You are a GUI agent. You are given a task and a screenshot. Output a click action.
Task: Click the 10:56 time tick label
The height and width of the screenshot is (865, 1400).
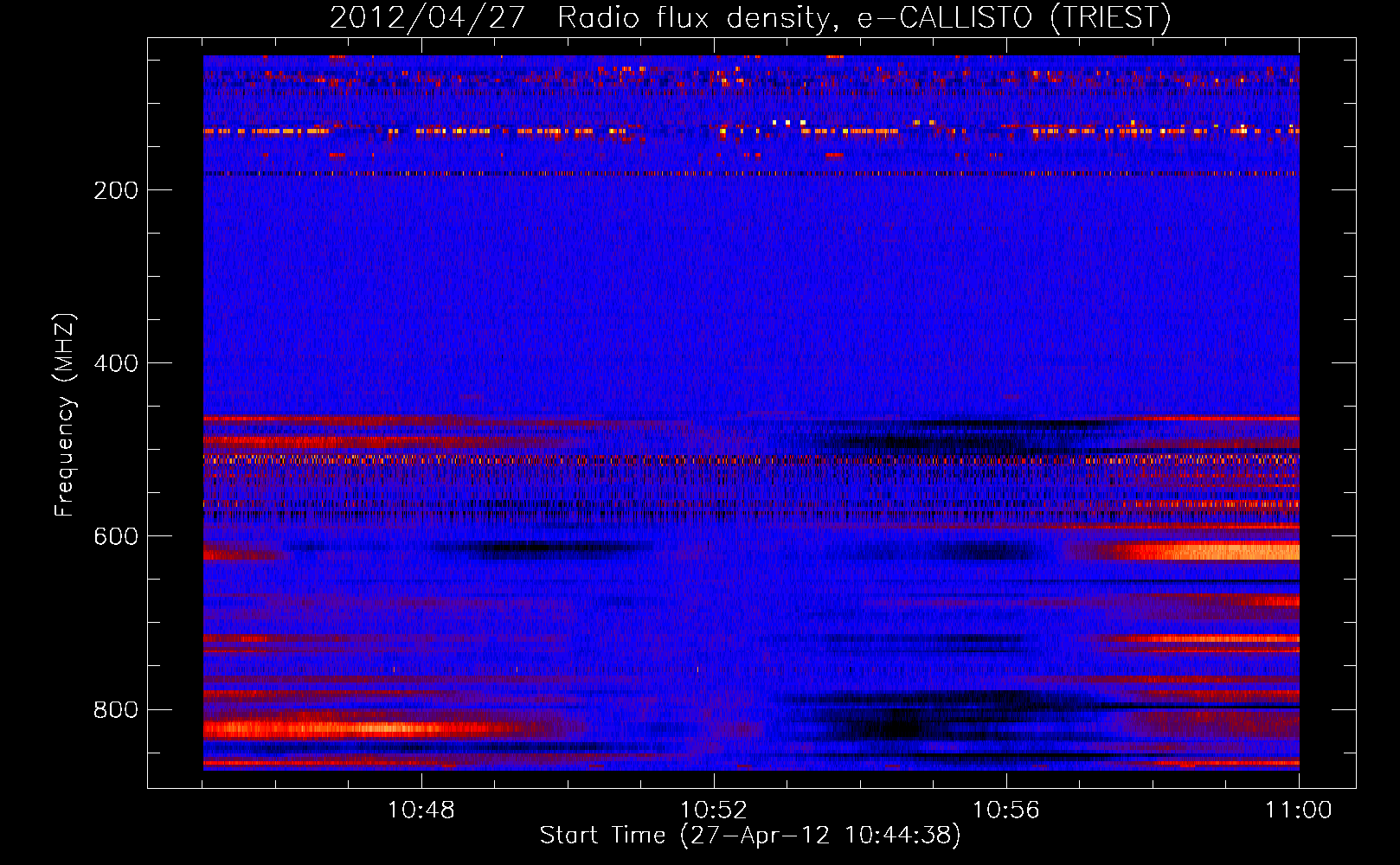click(1006, 811)
